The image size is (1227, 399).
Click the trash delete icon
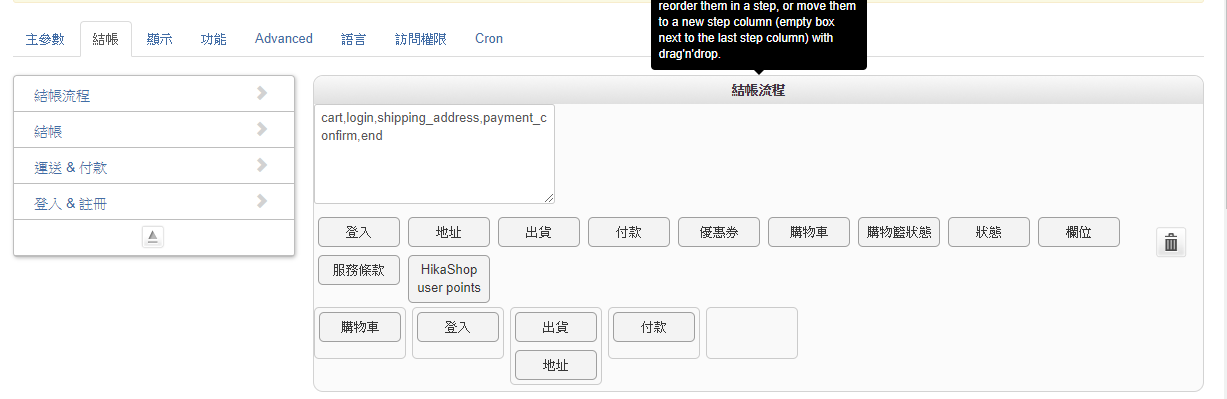(x=1171, y=242)
